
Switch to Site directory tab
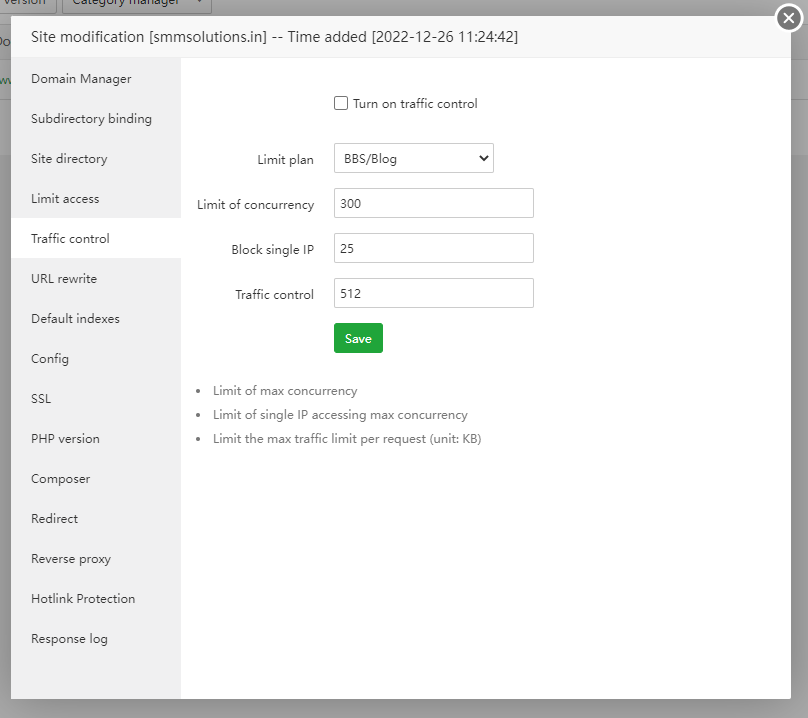click(96, 158)
